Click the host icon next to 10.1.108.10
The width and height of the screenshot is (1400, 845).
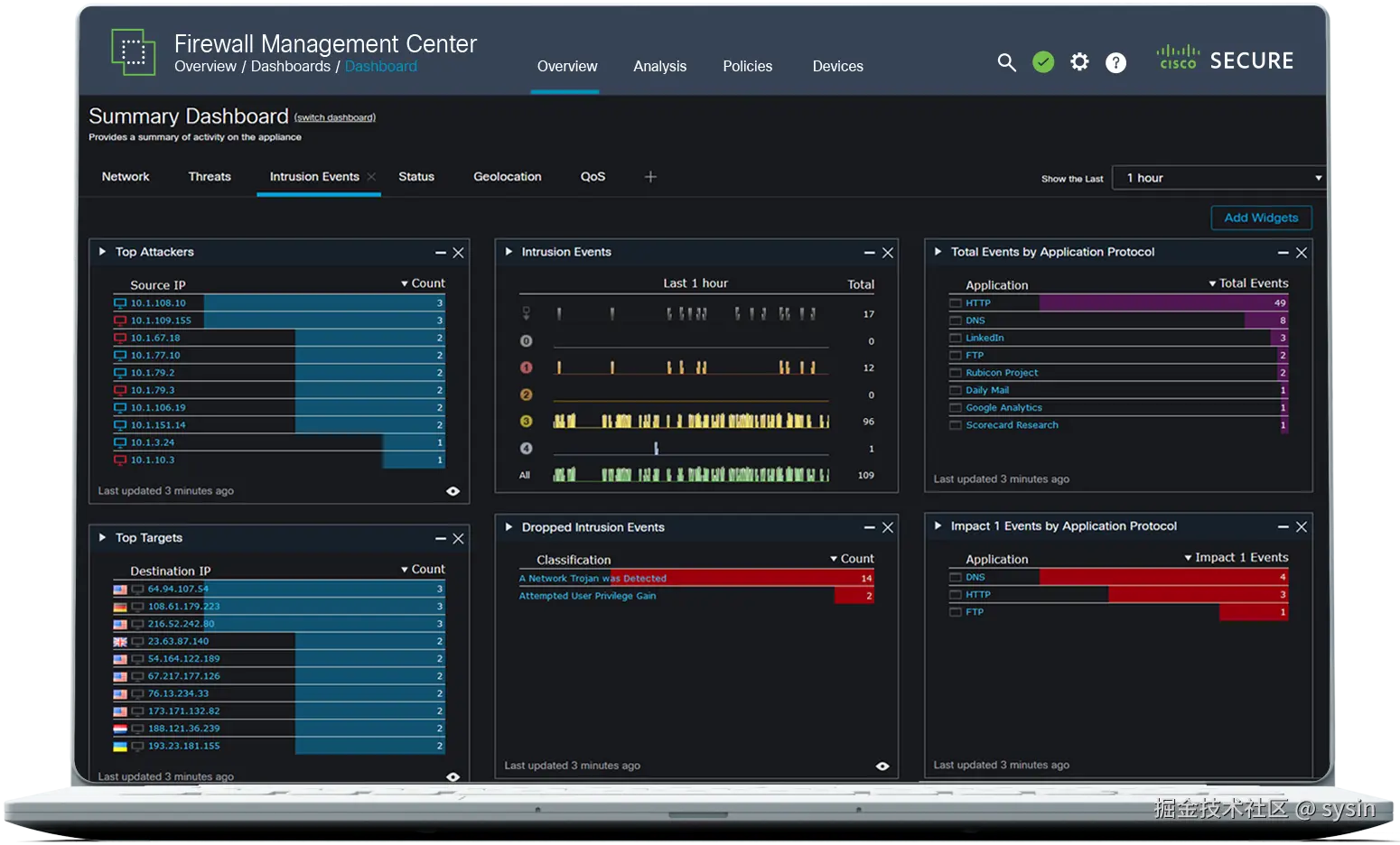click(119, 302)
